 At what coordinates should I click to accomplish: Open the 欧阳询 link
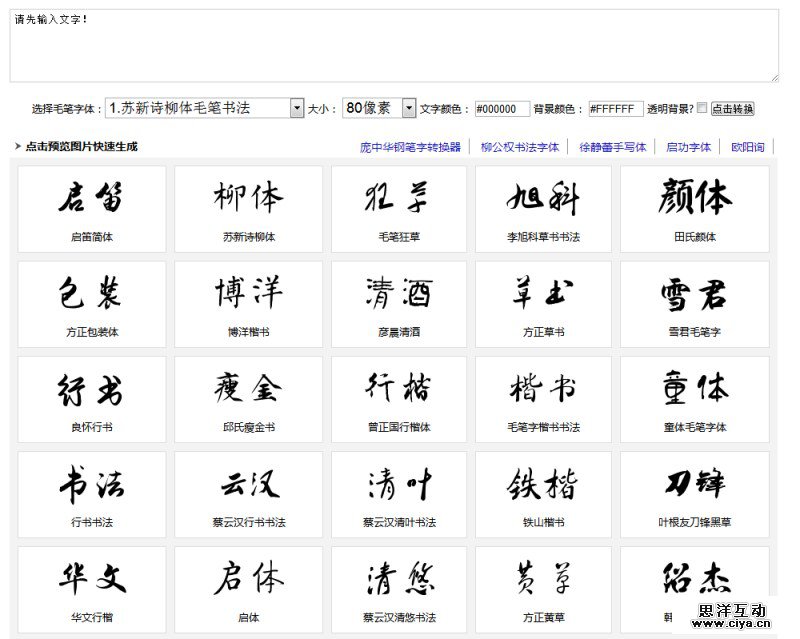747,147
